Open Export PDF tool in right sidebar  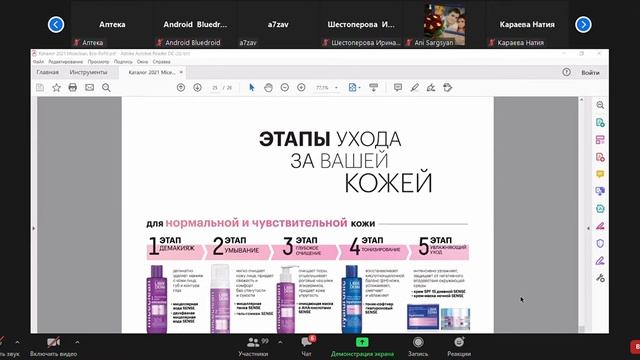[x=600, y=122]
